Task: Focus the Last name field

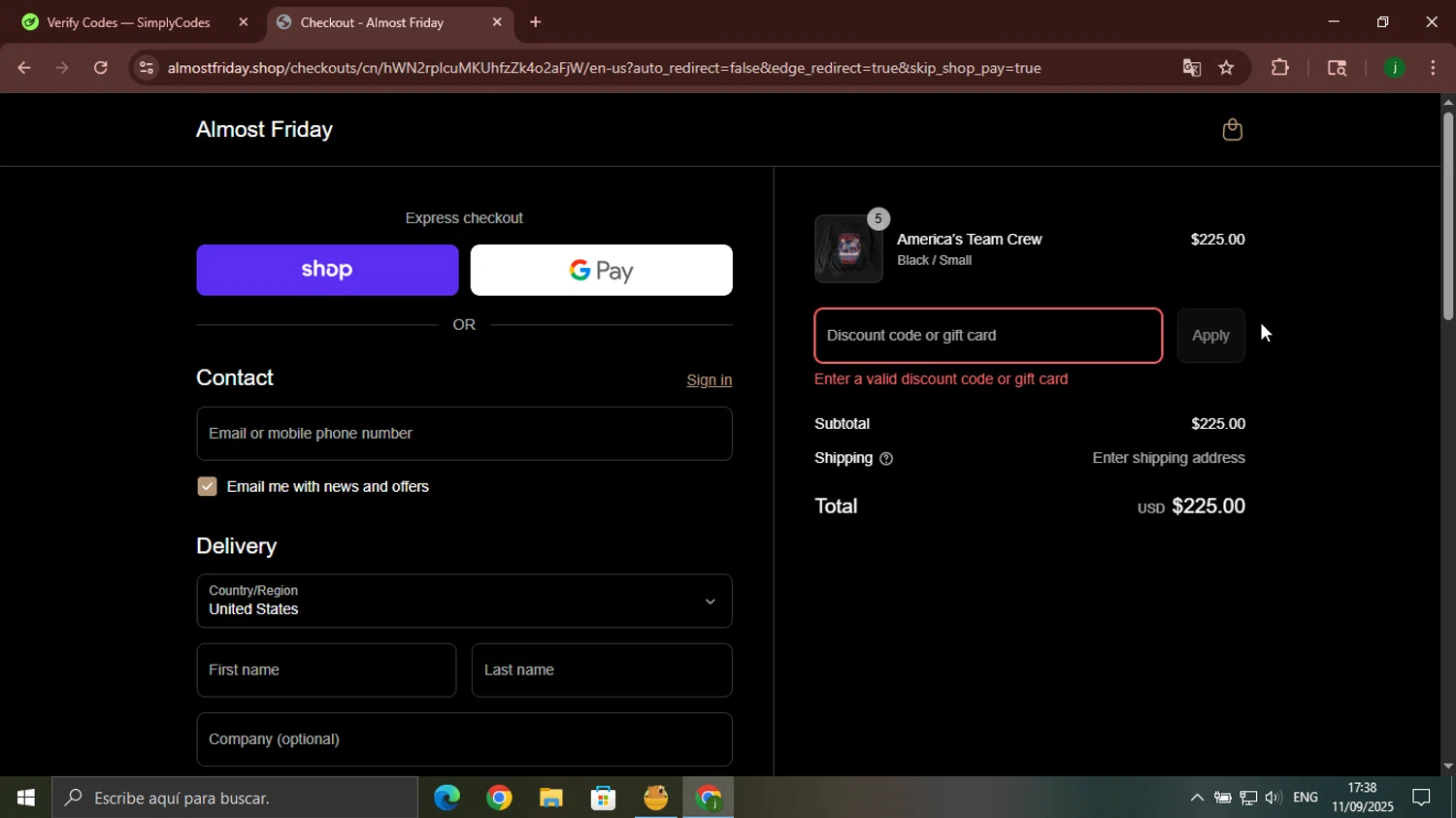Action: pyautogui.click(x=602, y=671)
